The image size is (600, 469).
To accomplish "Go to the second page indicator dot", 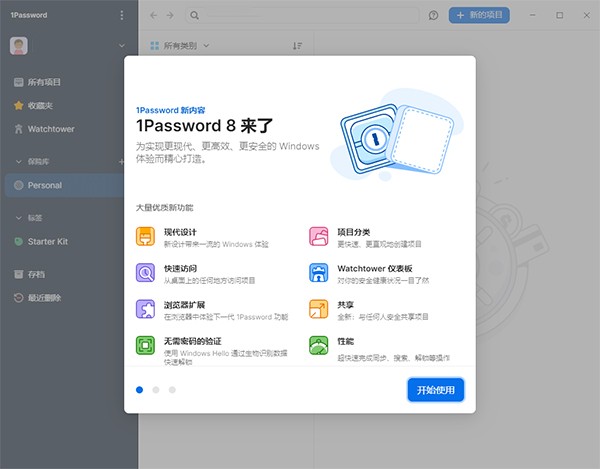I will (156, 390).
